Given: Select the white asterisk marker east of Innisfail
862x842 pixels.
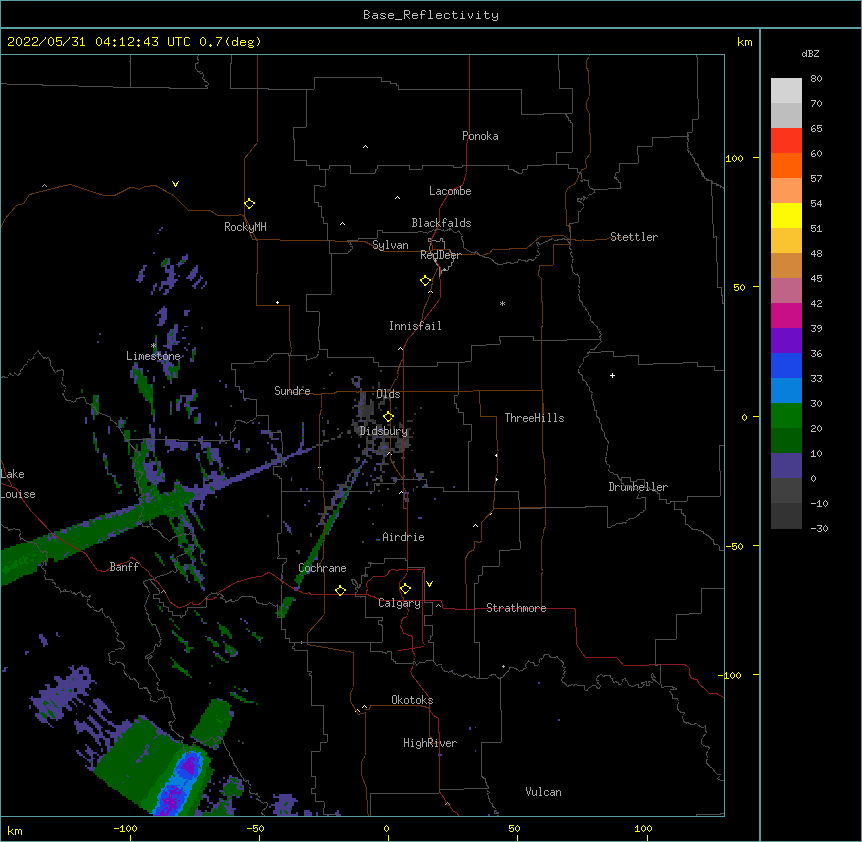Looking at the screenshot, I should tap(502, 304).
